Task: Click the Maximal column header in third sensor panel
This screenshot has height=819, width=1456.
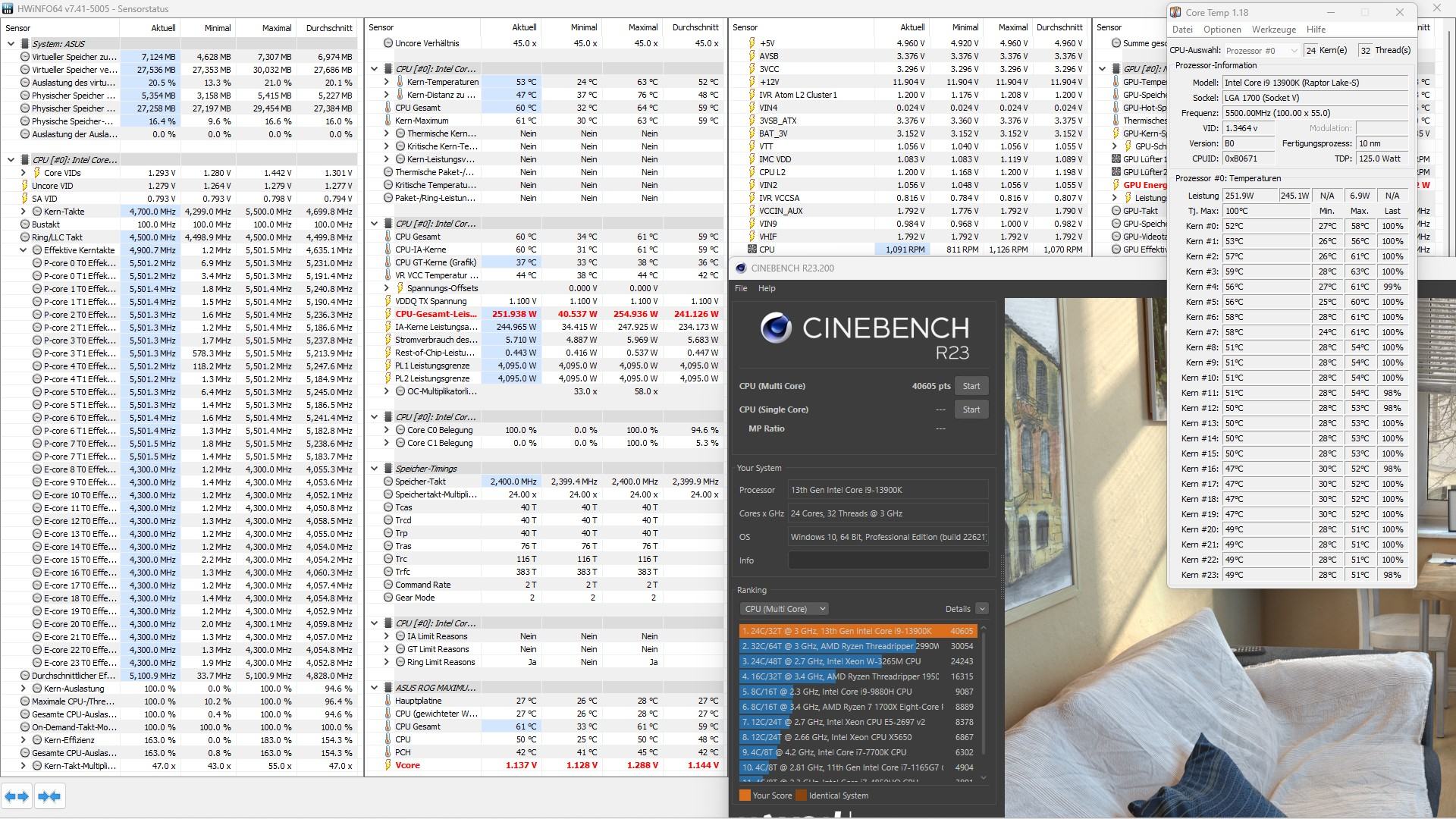Action: 1012,27
